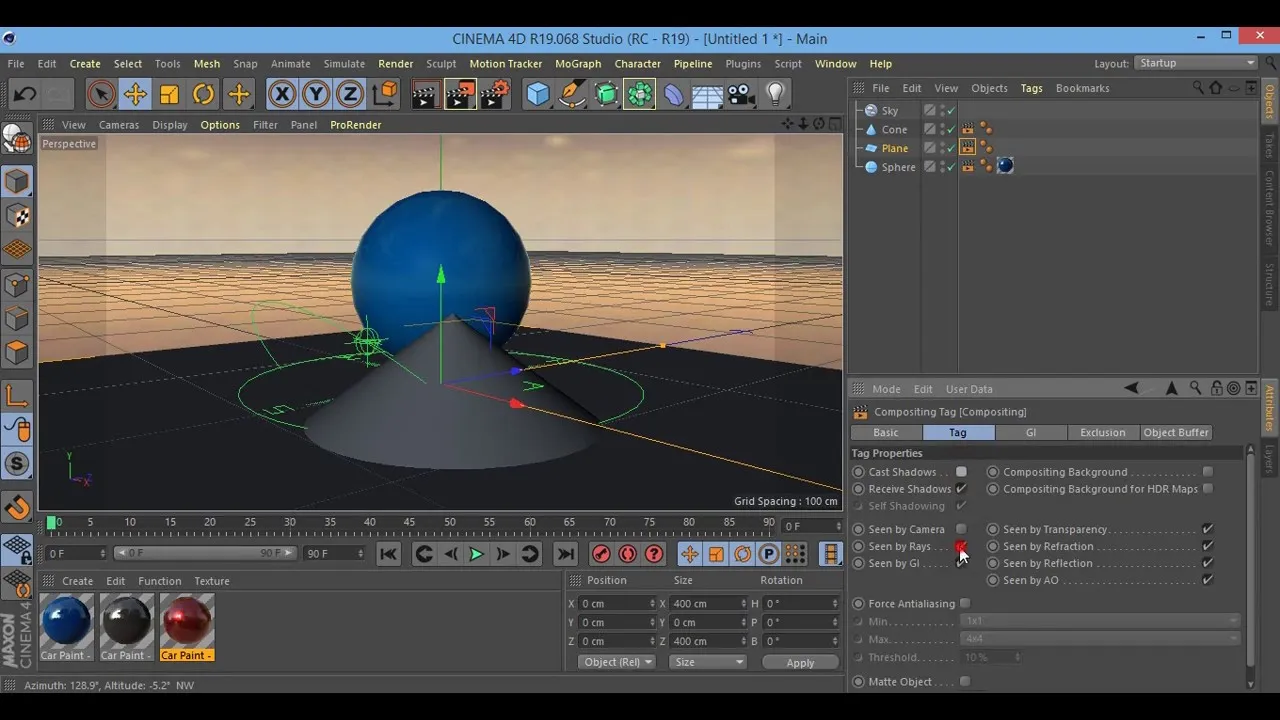This screenshot has height=720, width=1280.
Task: Toggle the Cast Shadows checkbox
Action: click(961, 472)
